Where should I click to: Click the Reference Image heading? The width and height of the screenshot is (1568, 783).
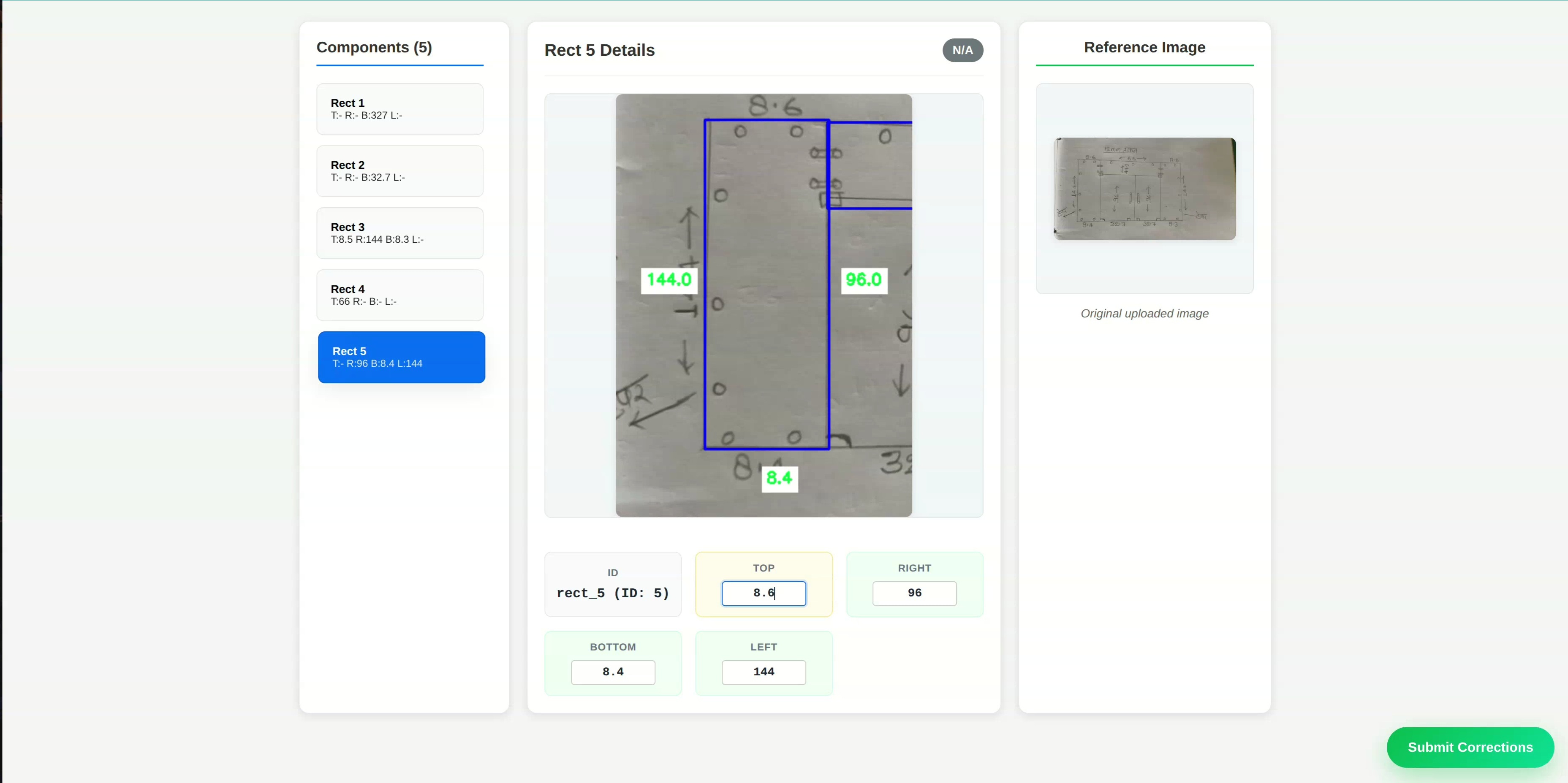[x=1144, y=47]
